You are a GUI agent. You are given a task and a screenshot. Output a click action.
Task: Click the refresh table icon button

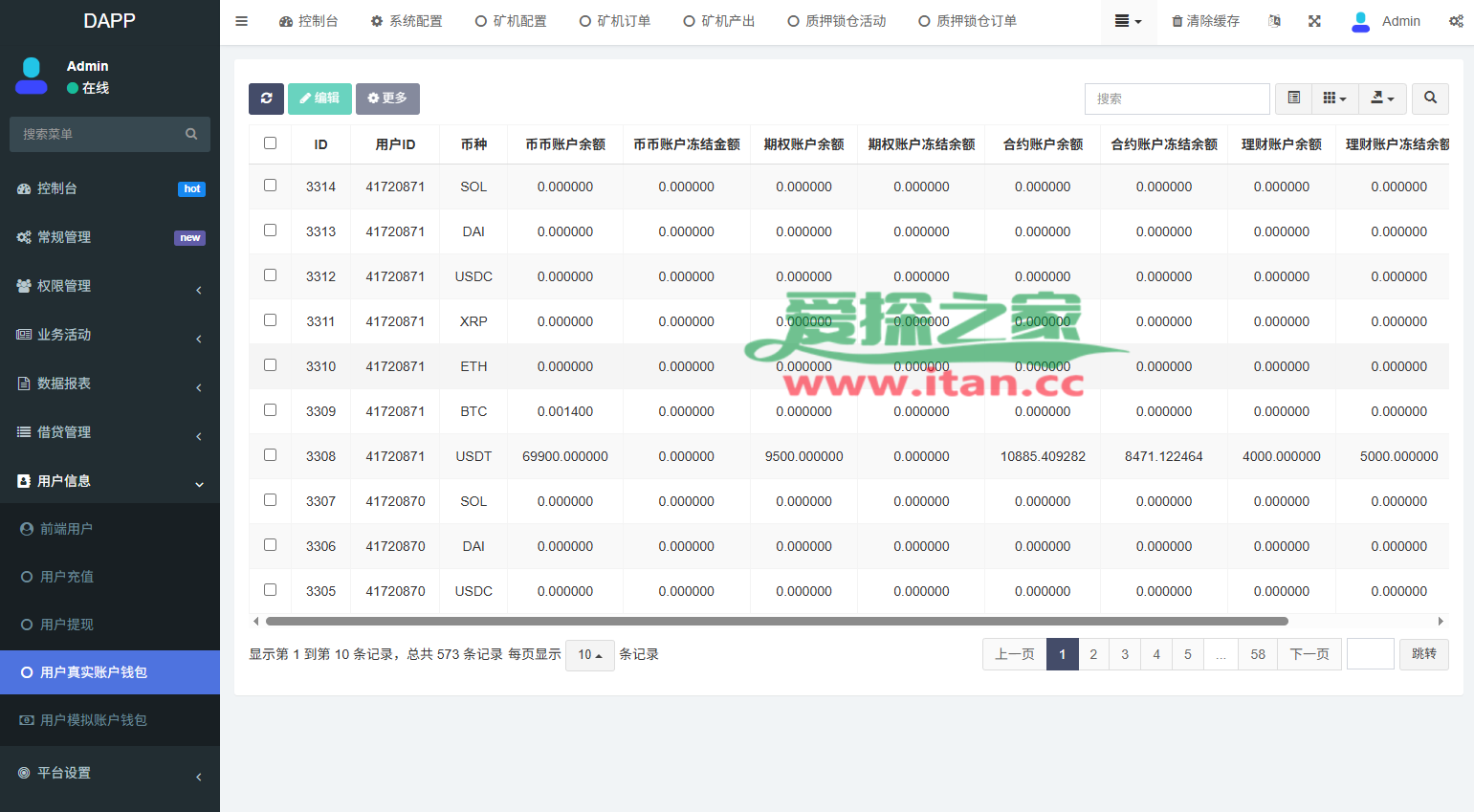pyautogui.click(x=266, y=99)
